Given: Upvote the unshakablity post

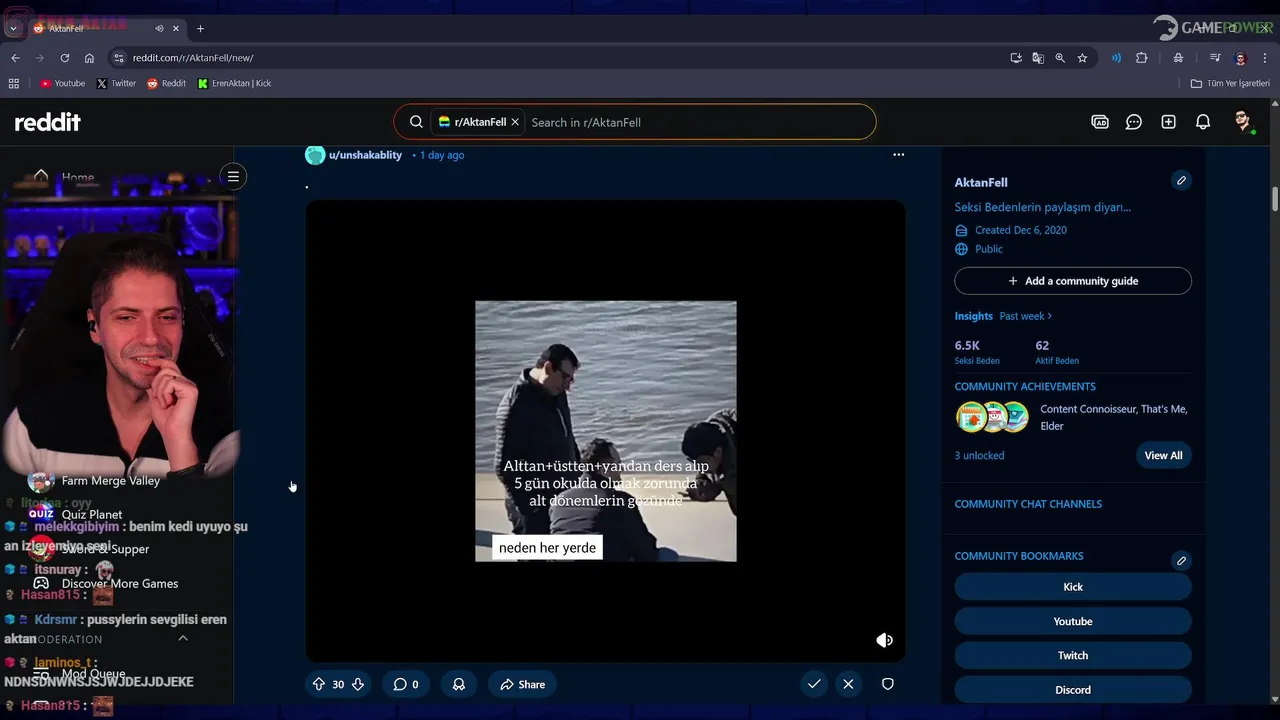Looking at the screenshot, I should click(x=319, y=684).
